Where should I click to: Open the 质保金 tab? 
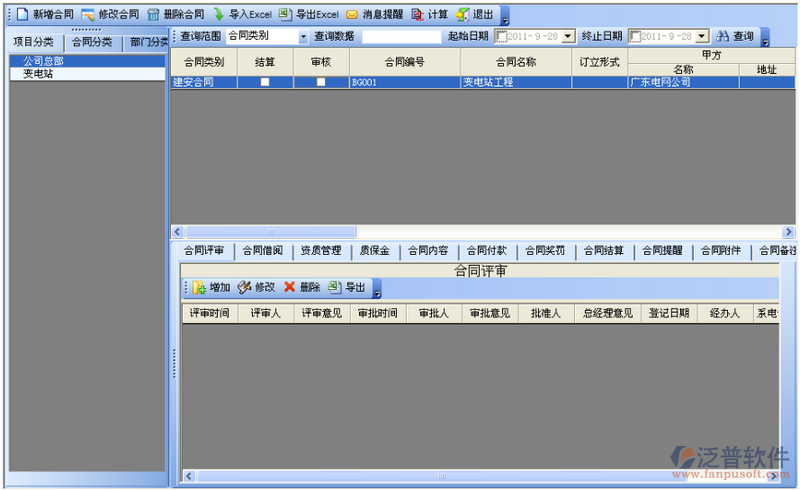[x=375, y=251]
